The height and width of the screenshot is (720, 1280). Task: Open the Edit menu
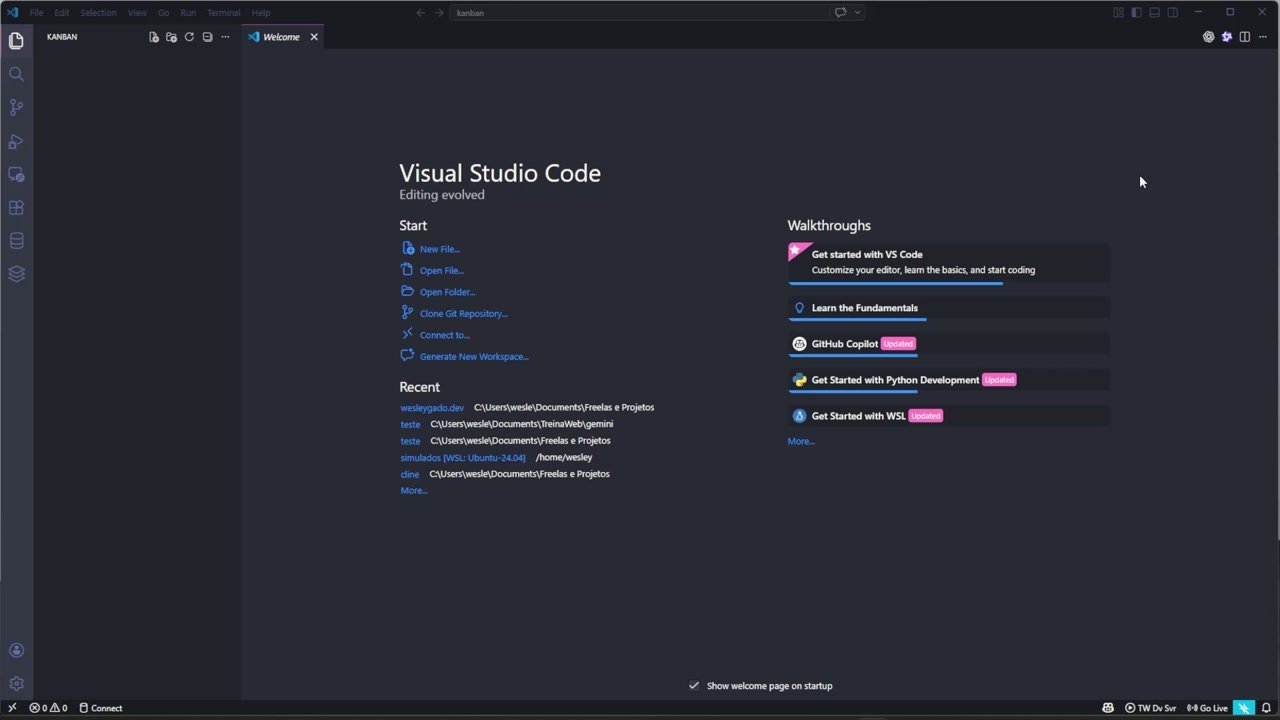pos(62,13)
